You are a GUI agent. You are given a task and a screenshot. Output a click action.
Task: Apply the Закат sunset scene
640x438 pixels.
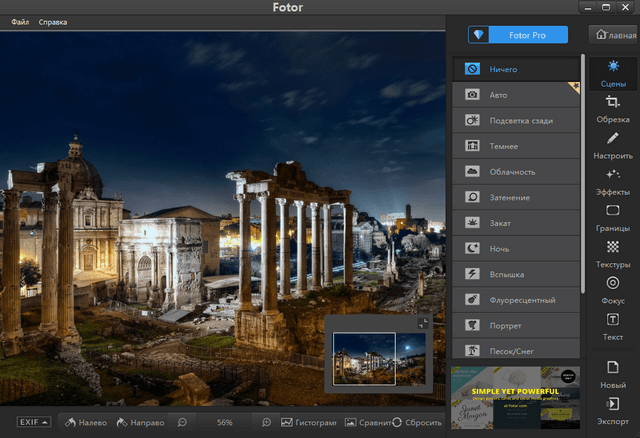pos(516,223)
